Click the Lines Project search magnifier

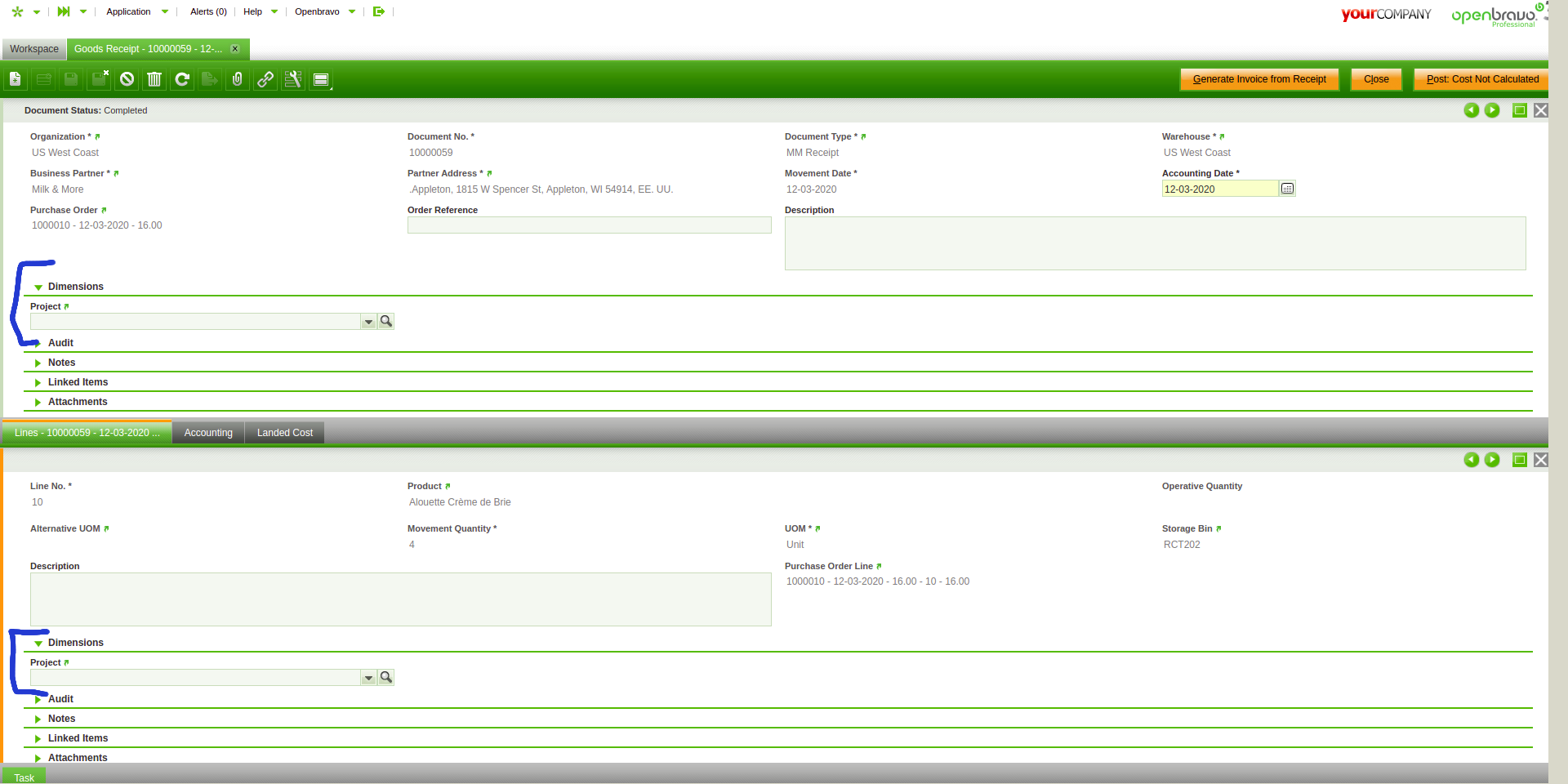(x=386, y=678)
